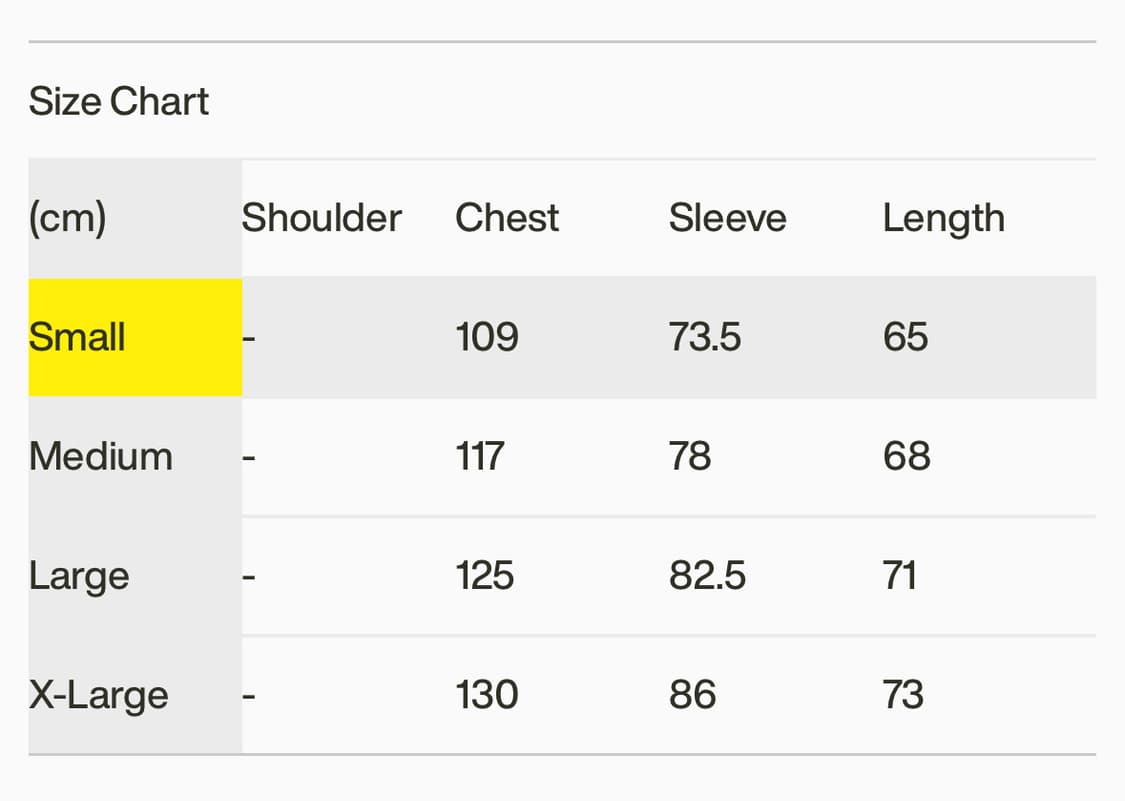Image resolution: width=1125 pixels, height=801 pixels.
Task: Select the (cm) unit header cell
Action: coord(67,218)
